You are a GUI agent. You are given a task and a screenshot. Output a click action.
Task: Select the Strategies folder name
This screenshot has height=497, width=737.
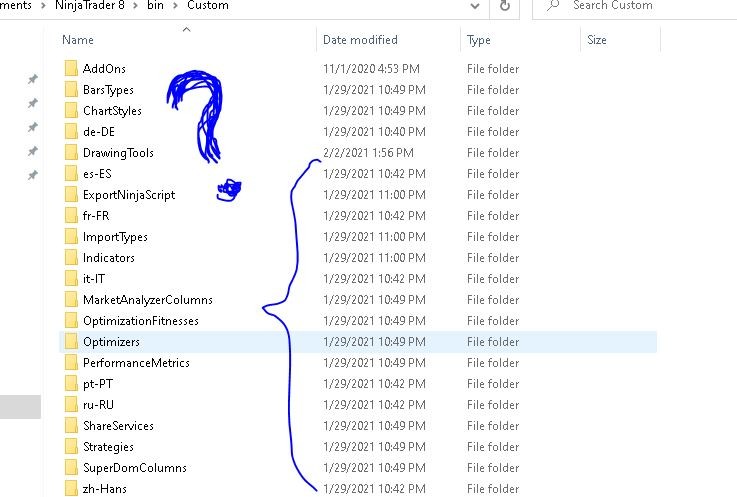[108, 447]
